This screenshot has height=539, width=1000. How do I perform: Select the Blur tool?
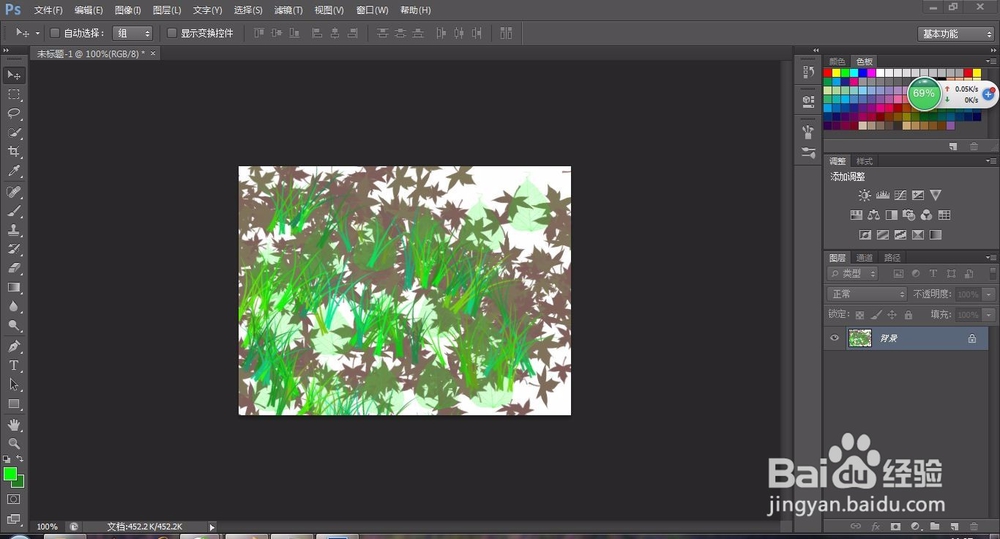(14, 307)
